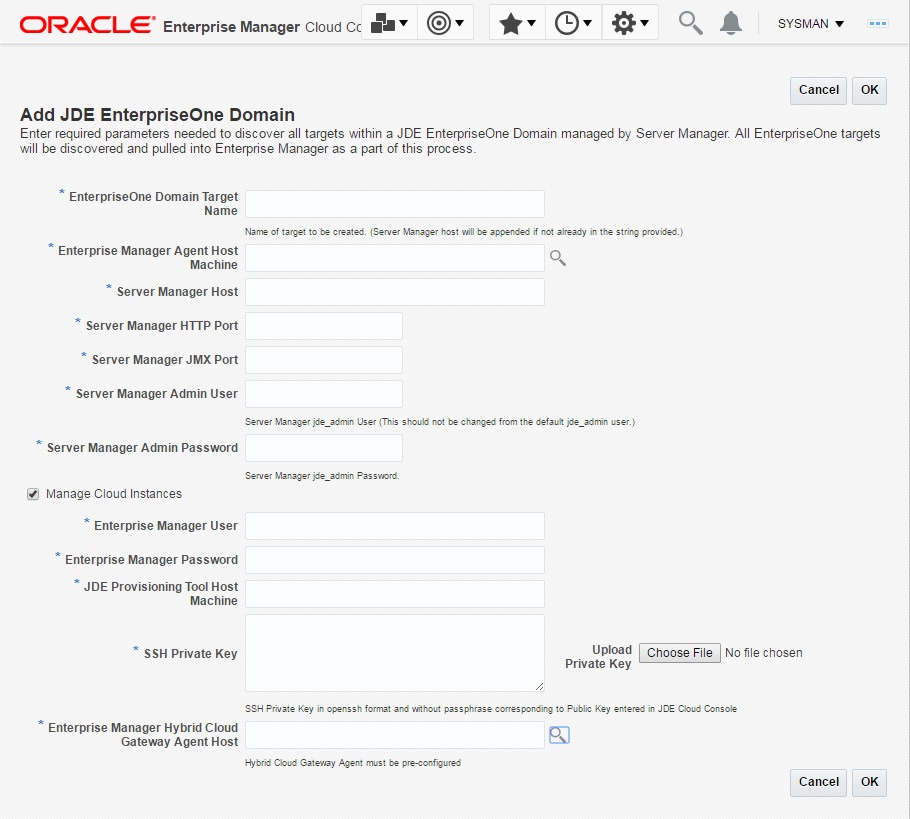Click the 'Enterprise Manager' header title
Image resolution: width=910 pixels, height=819 pixels.
click(232, 27)
